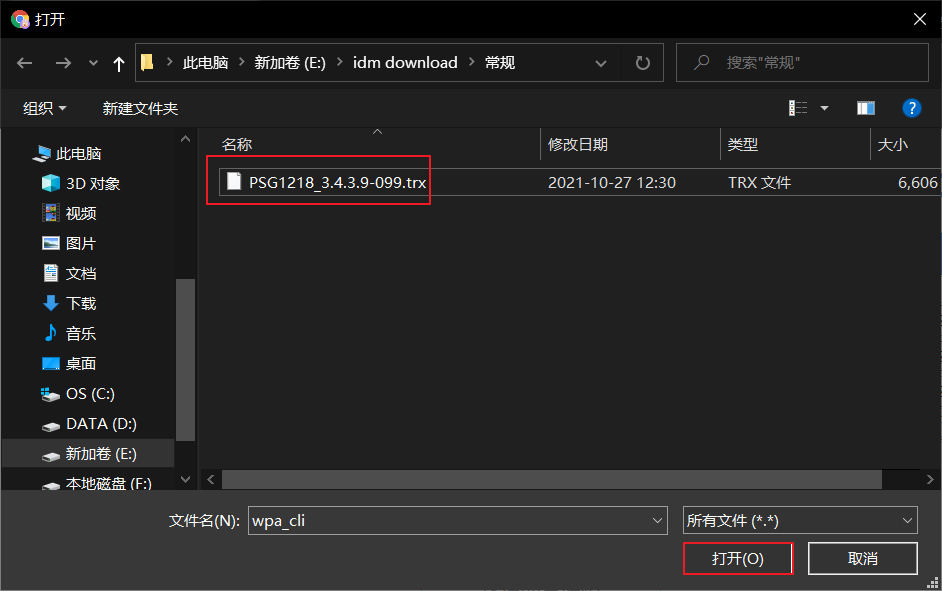
Task: Select the OS (C:) drive
Action: click(x=89, y=394)
